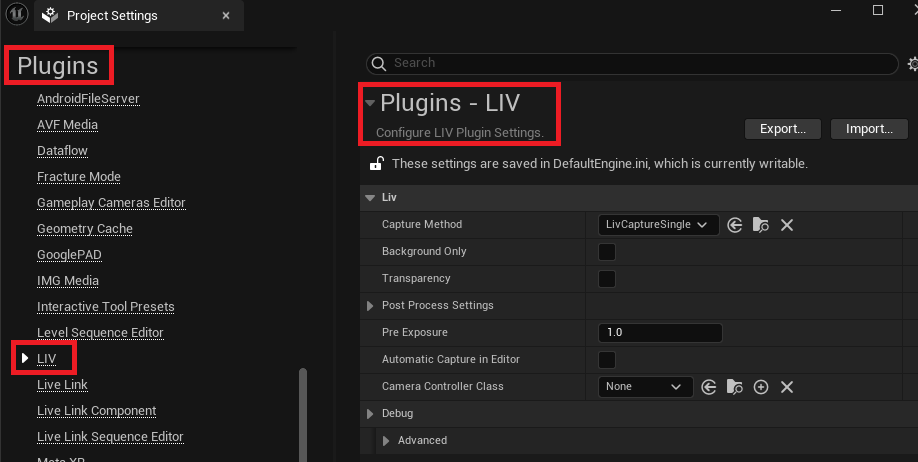Enable Automatic Capture in Editor checkbox
This screenshot has height=462, width=918.
[607, 360]
